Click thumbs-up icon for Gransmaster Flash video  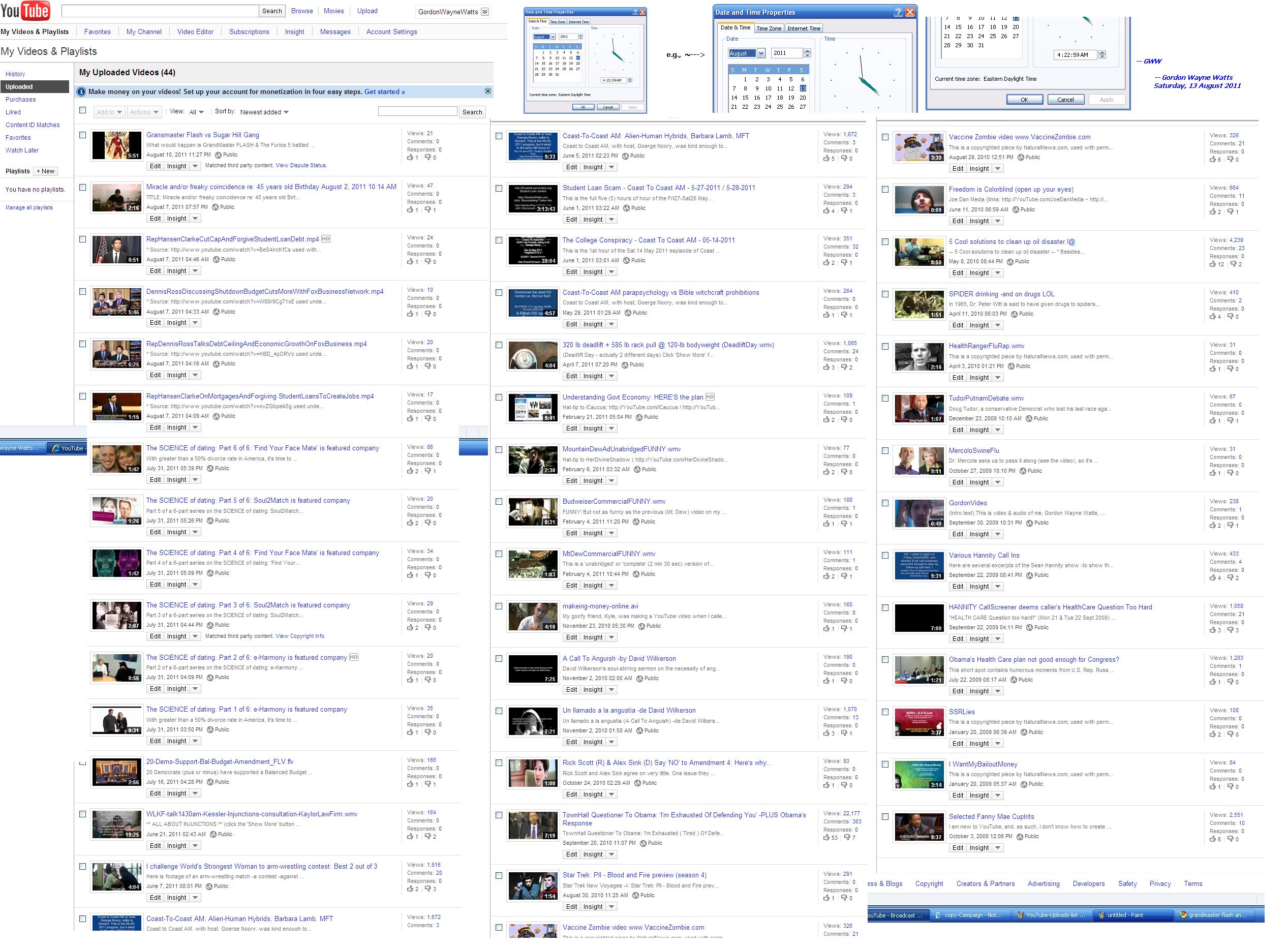click(x=410, y=158)
